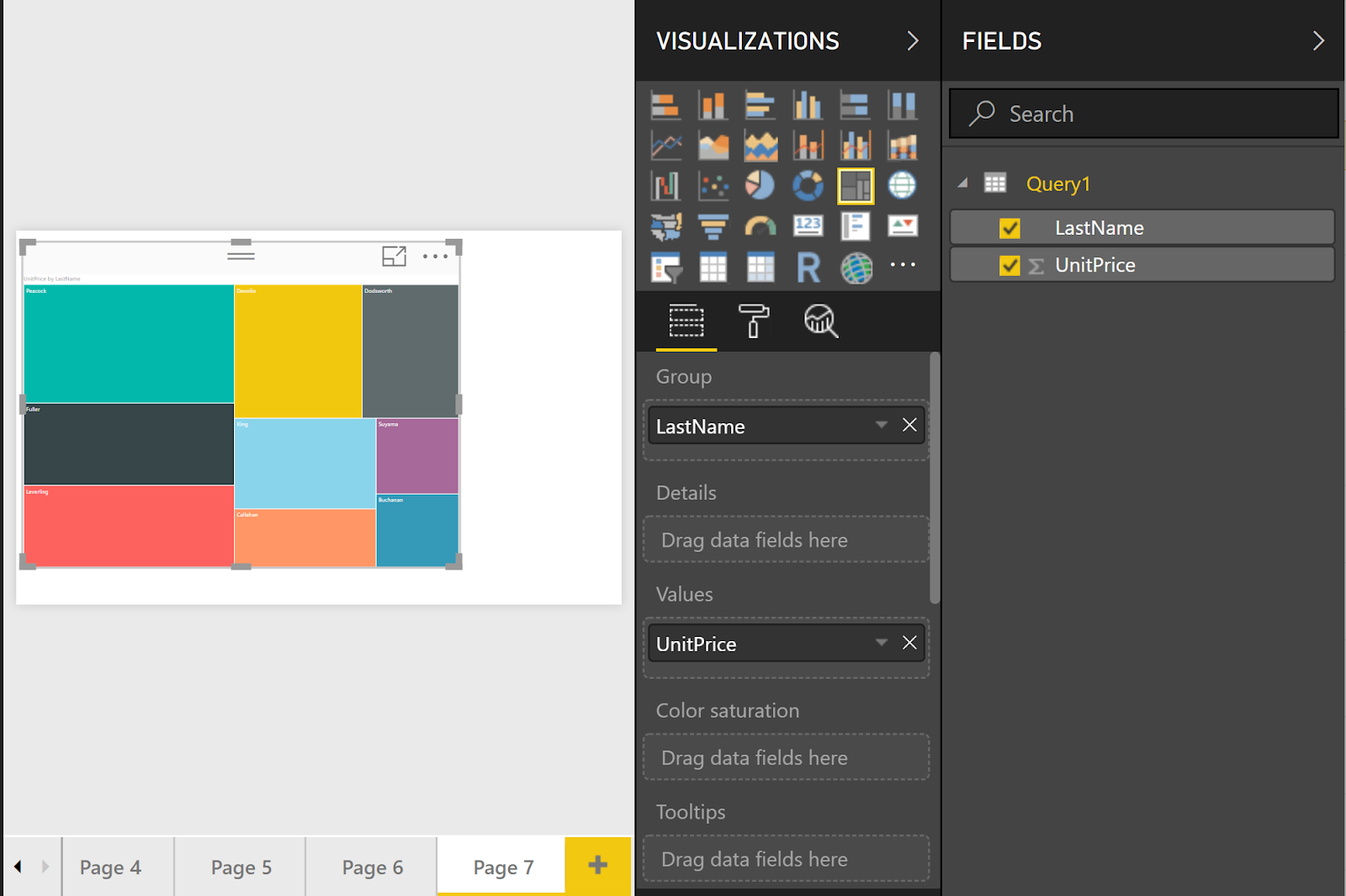This screenshot has height=896, width=1346.
Task: Enter focus mode on the treemap visual
Action: click(x=394, y=257)
